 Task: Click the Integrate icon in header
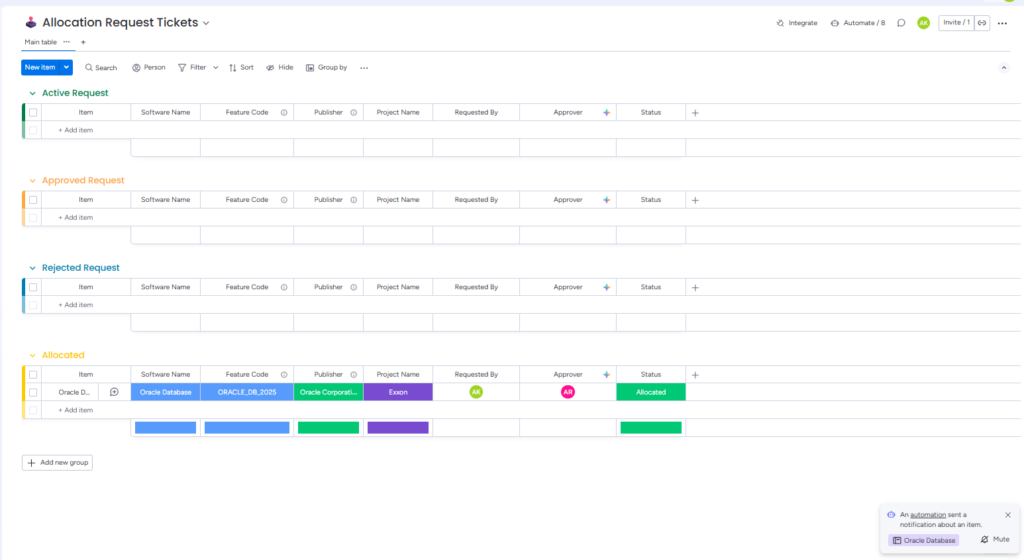781,23
